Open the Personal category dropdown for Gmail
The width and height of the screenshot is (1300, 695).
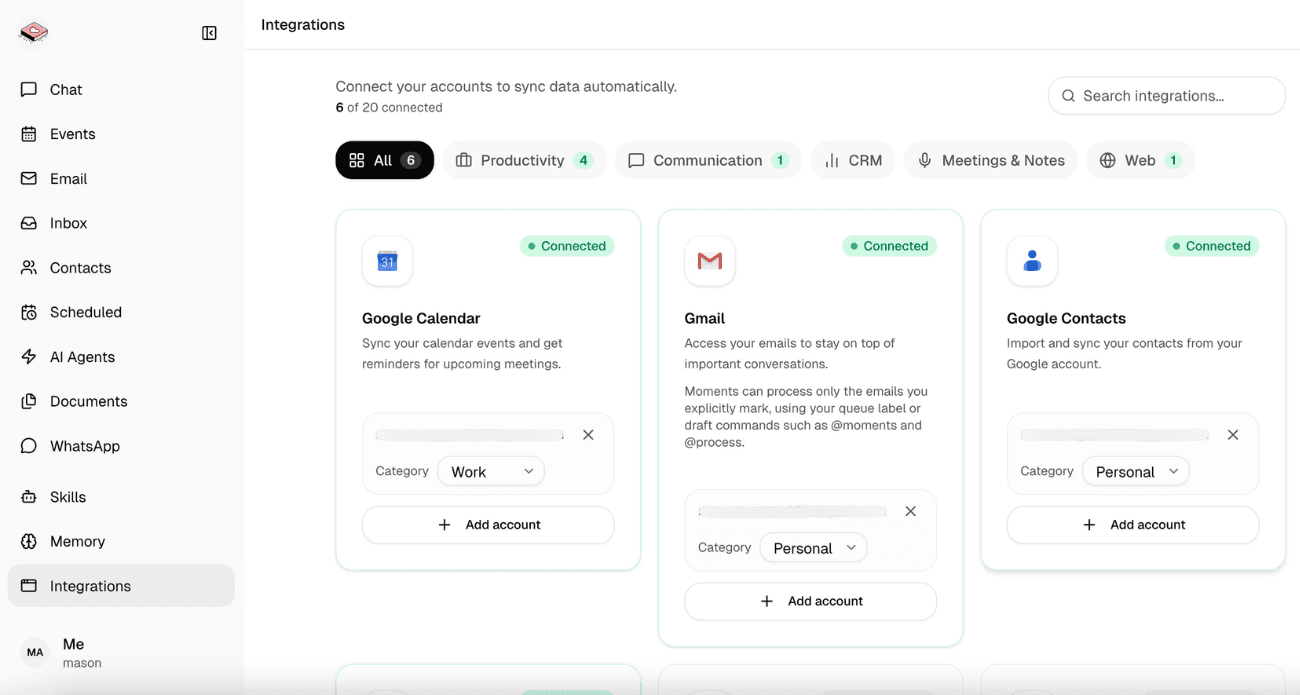click(x=813, y=547)
